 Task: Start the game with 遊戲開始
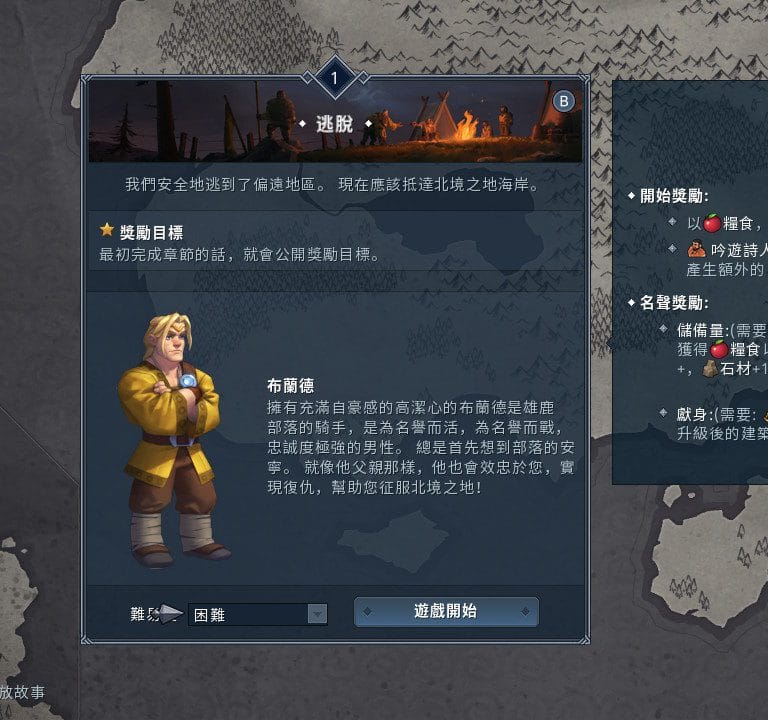[446, 611]
